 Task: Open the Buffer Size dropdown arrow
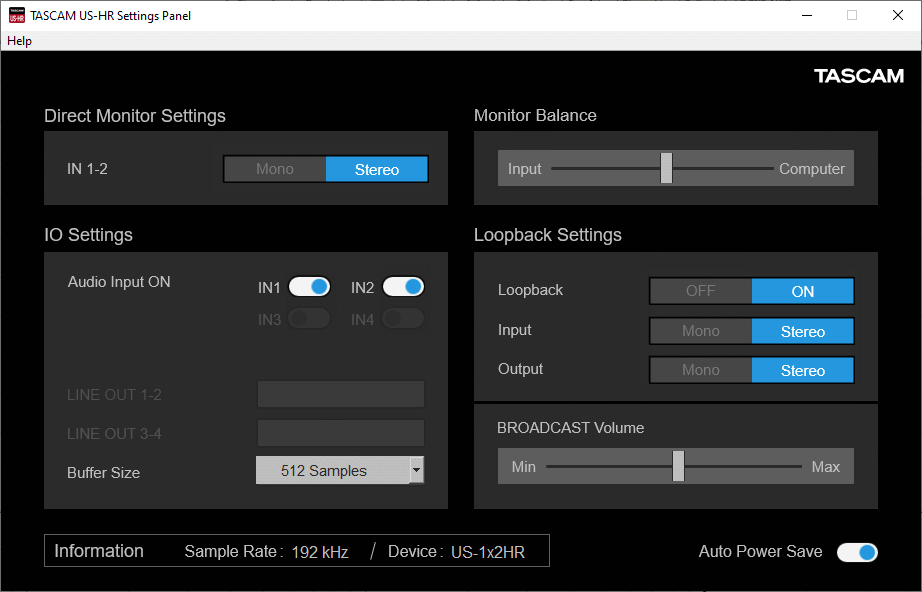tap(416, 470)
